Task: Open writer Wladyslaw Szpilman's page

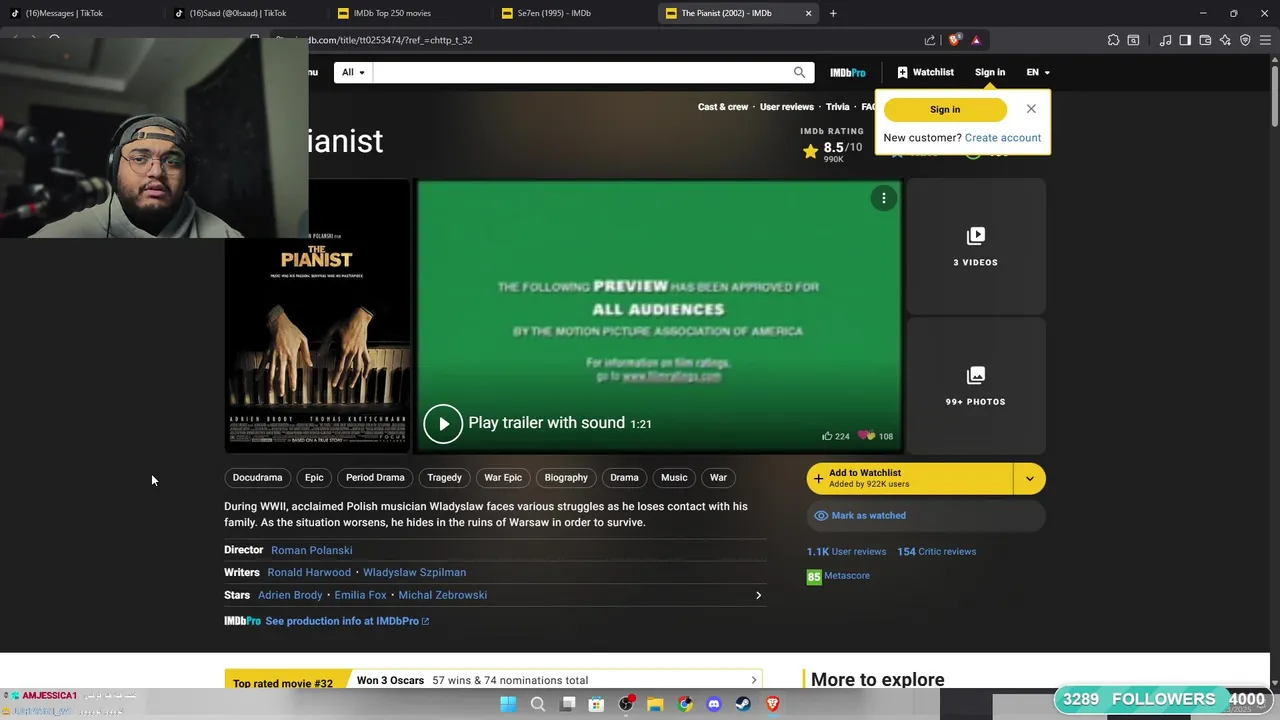Action: pos(414,572)
